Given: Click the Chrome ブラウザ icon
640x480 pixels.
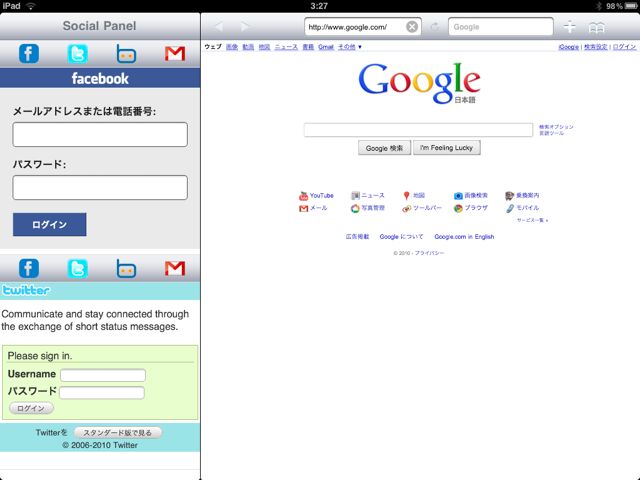Looking at the screenshot, I should coord(458,208).
